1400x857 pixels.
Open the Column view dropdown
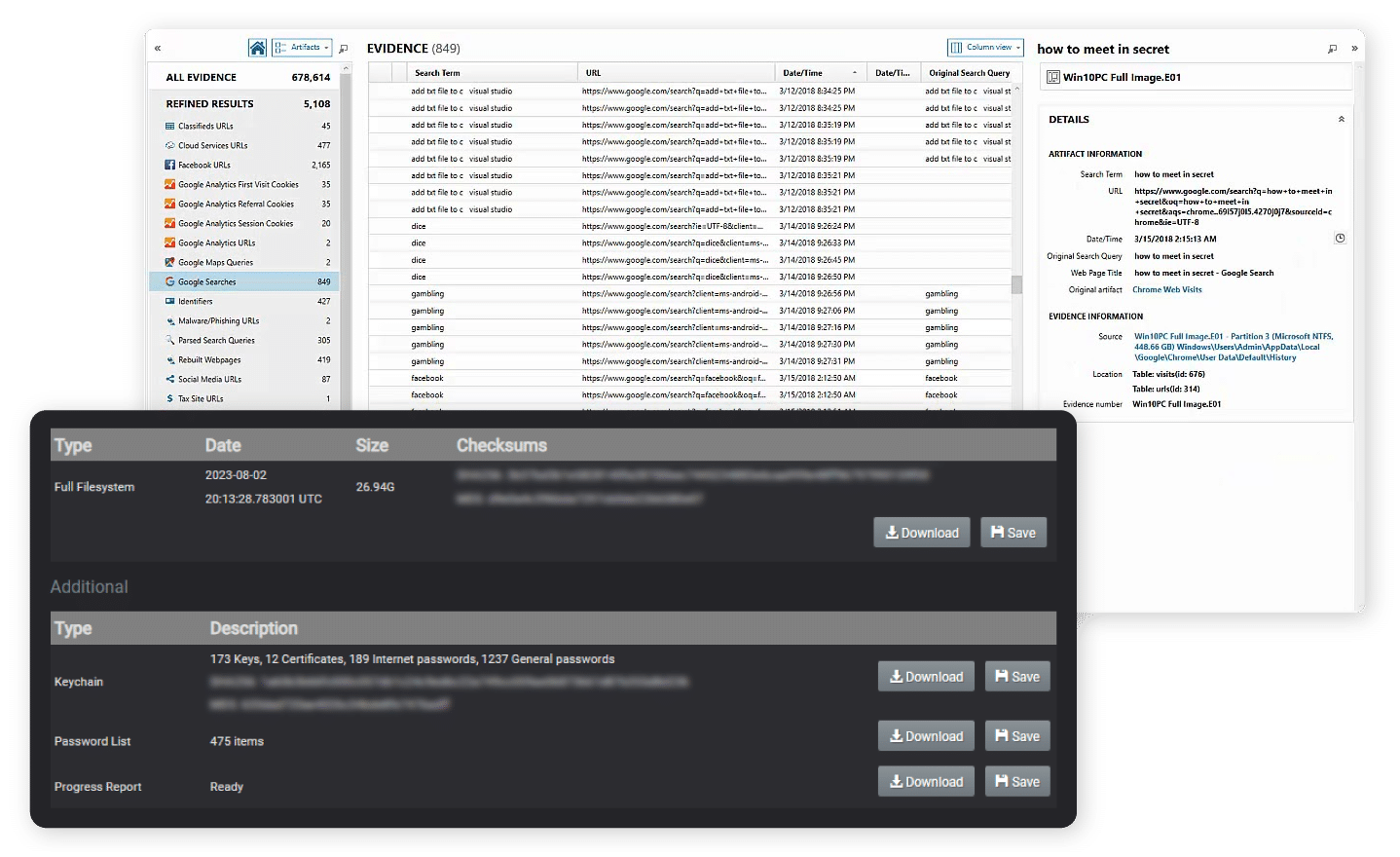(x=985, y=48)
